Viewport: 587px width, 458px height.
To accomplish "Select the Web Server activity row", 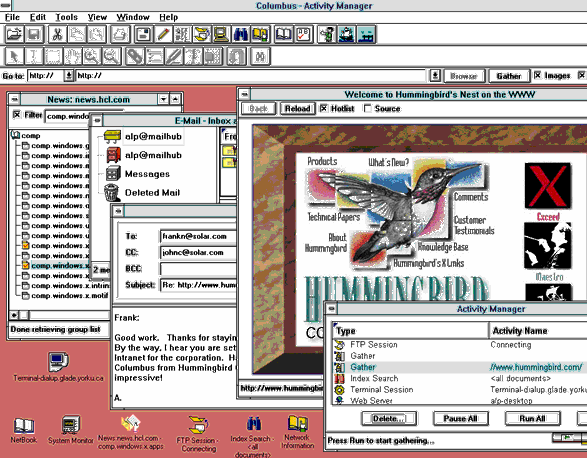I will point(460,400).
